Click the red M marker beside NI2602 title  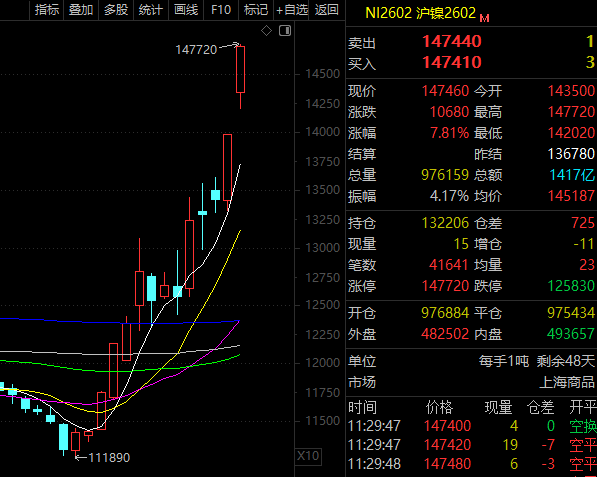484,18
